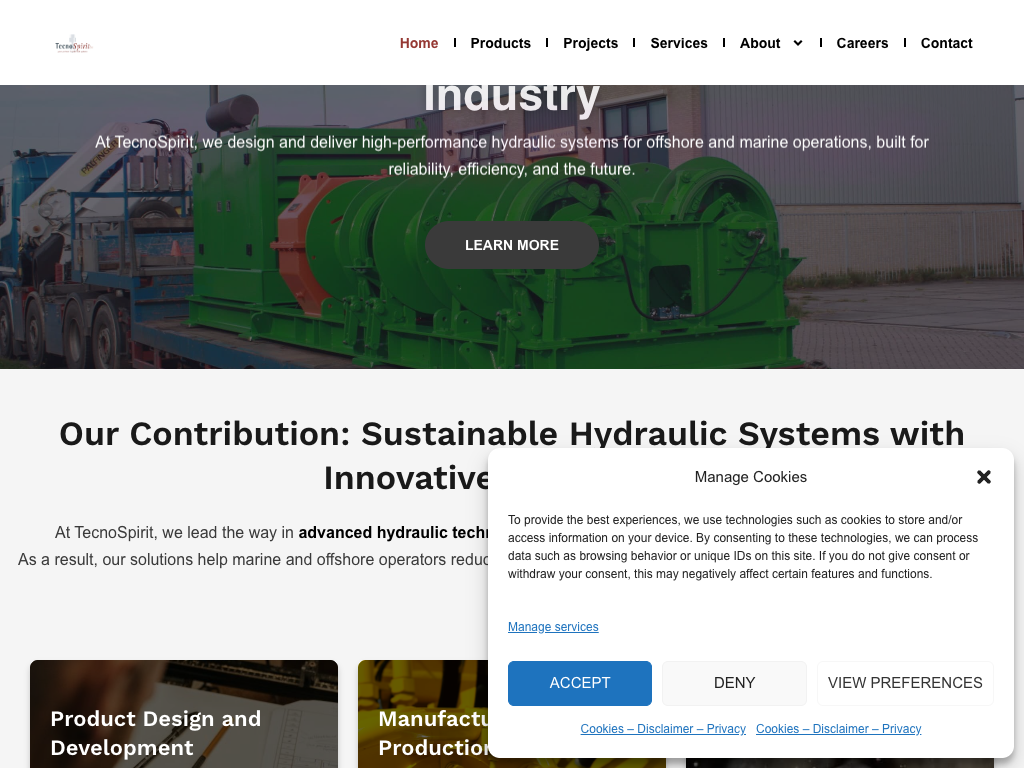Click the TecnoSpirit logo in the header

tap(73, 44)
